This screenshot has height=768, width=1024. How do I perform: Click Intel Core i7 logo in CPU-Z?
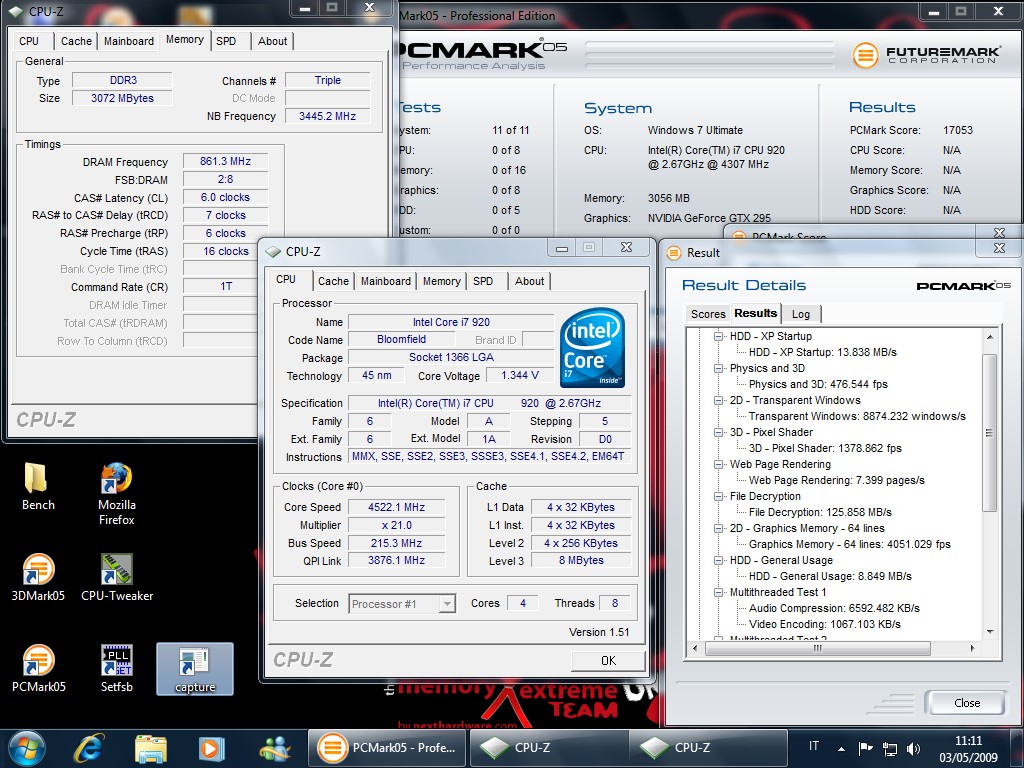coord(592,347)
